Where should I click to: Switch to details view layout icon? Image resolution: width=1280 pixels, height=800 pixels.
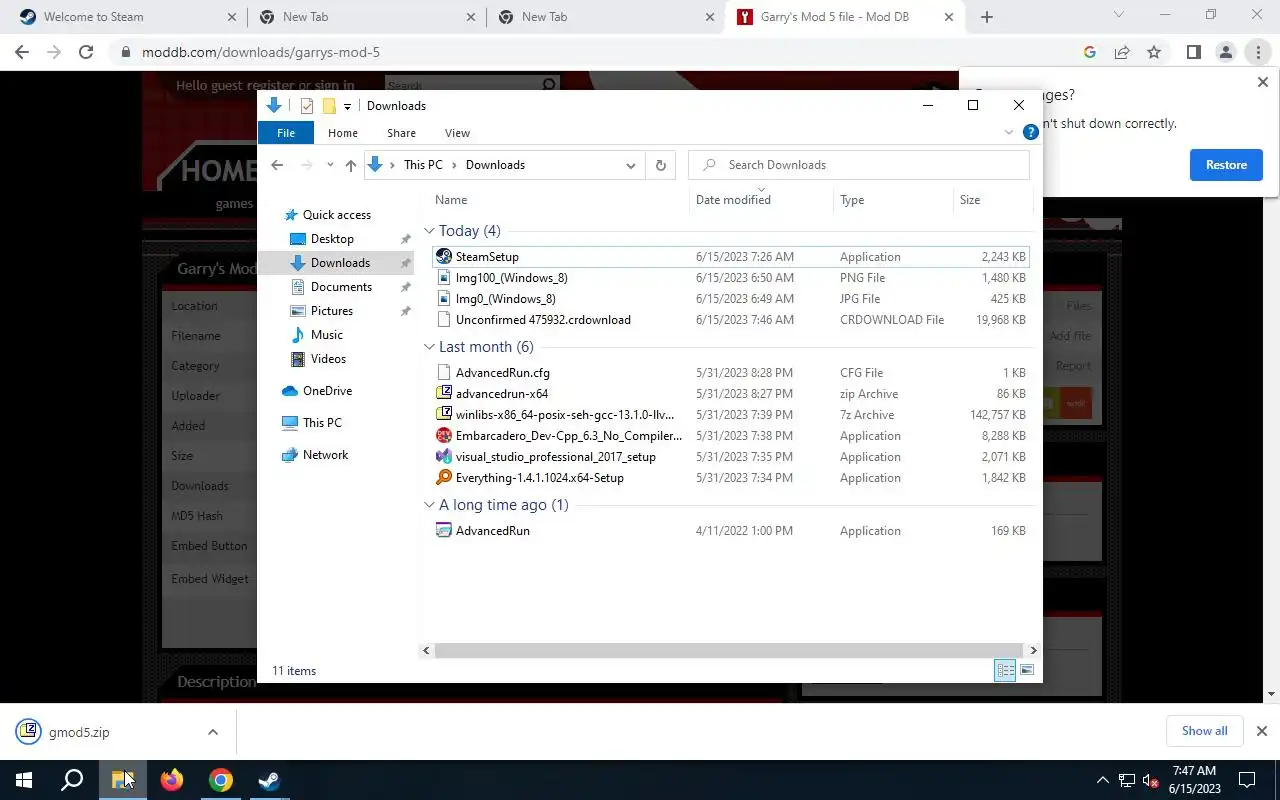point(1005,670)
